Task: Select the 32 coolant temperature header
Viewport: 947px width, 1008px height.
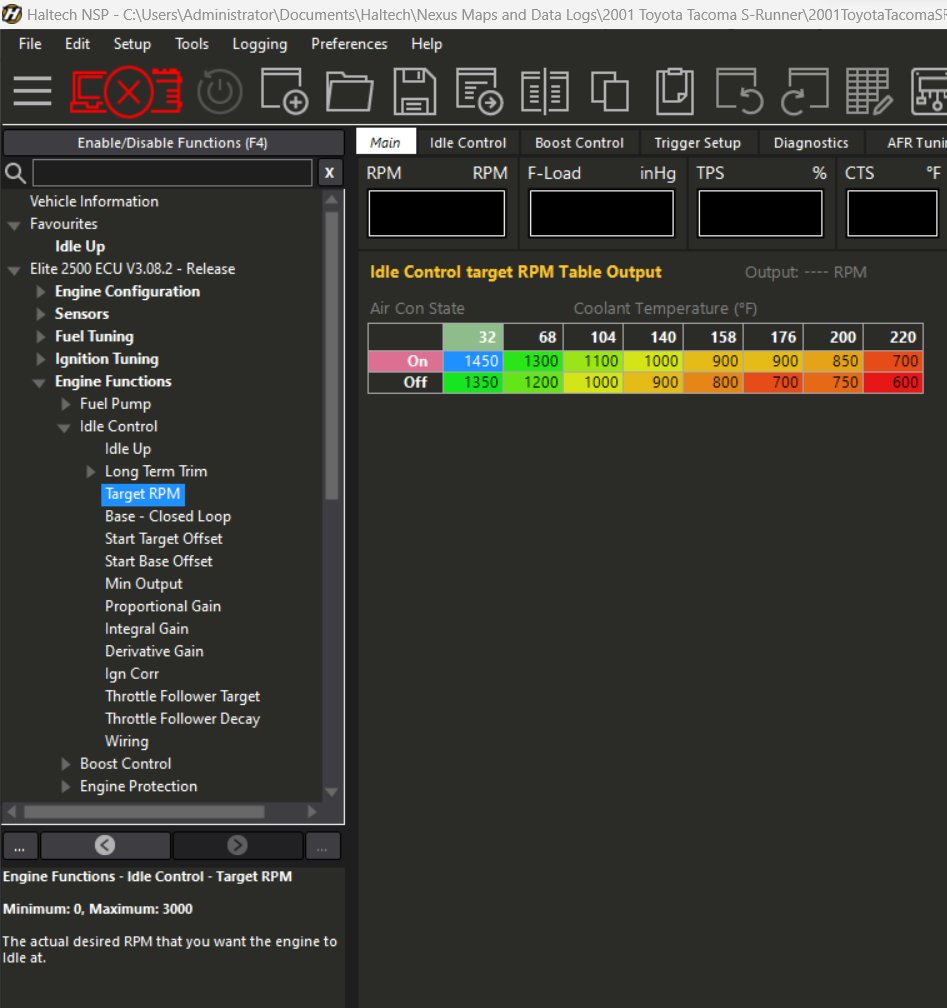Action: [x=473, y=337]
